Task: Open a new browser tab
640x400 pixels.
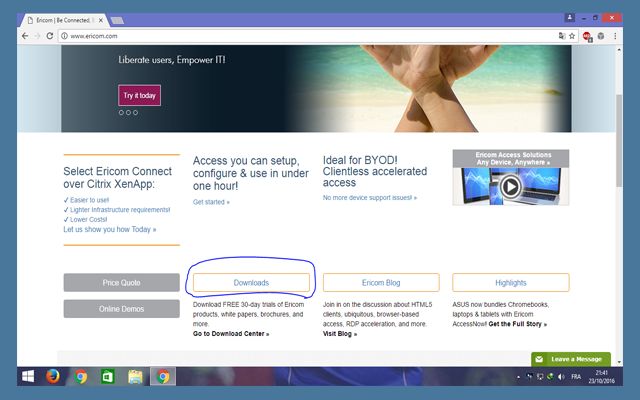Action: point(117,19)
